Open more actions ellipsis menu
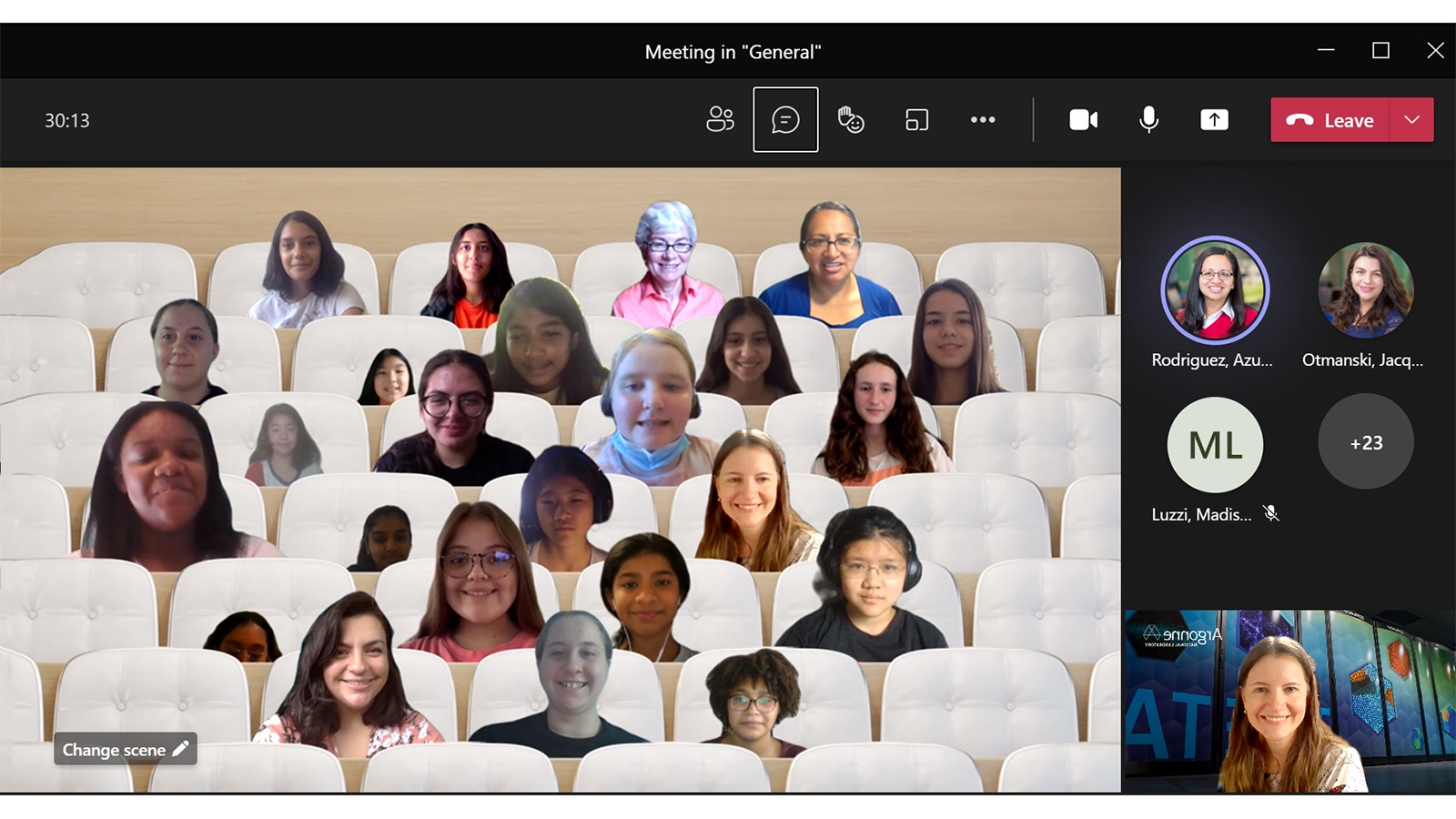1456x819 pixels. 982,119
